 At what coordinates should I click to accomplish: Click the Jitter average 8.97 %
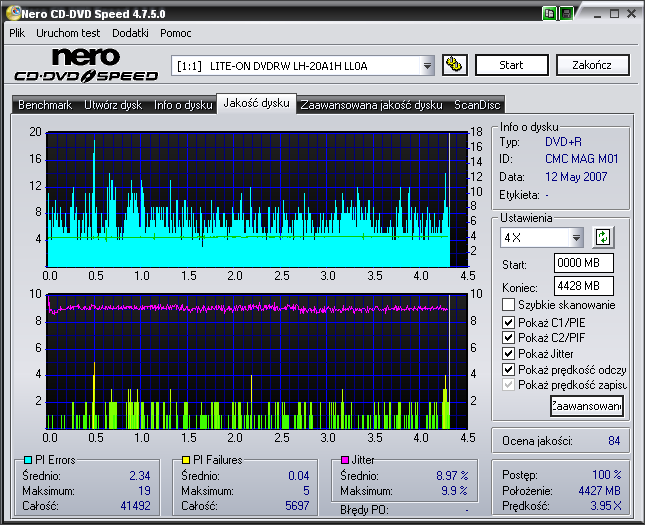tap(452, 476)
